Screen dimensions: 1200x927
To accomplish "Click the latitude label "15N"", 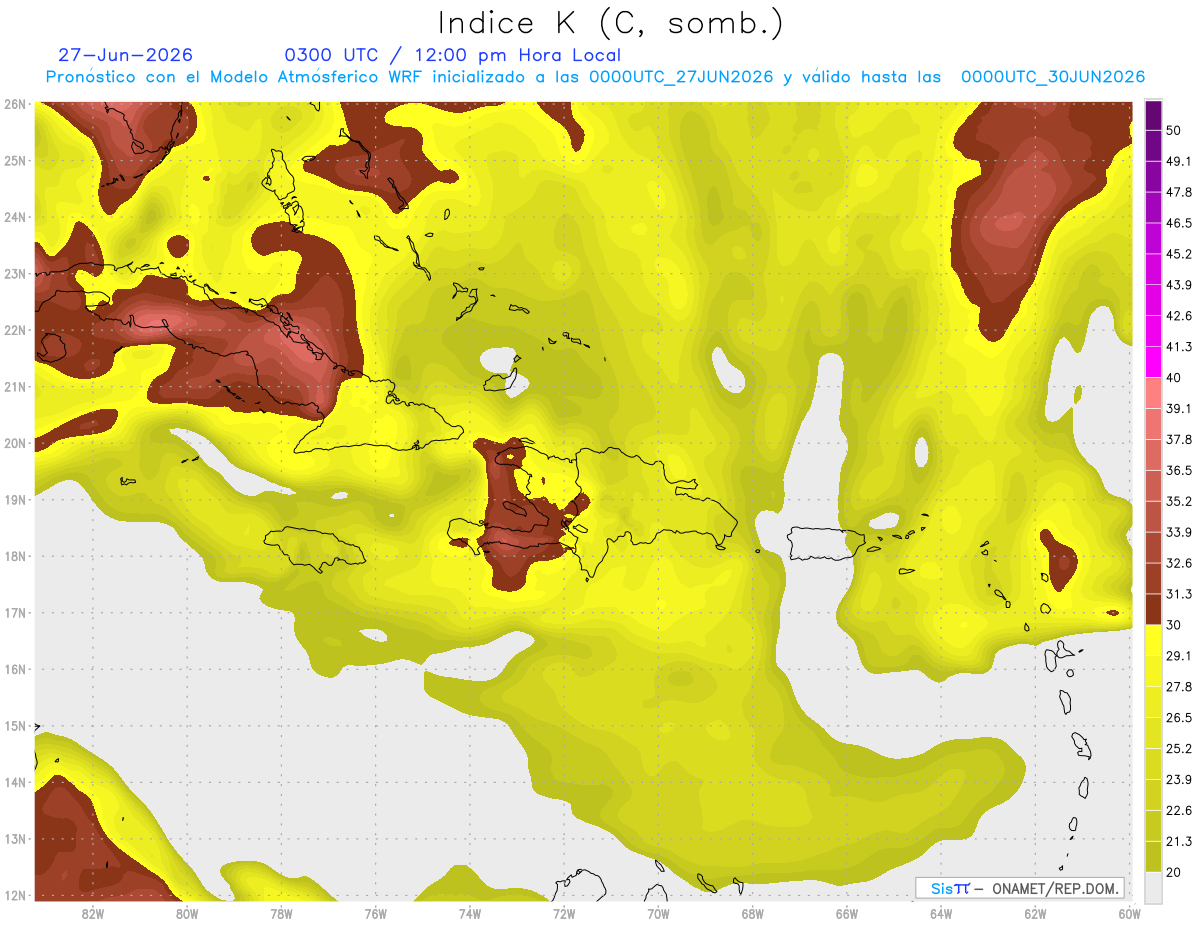I will (15, 725).
